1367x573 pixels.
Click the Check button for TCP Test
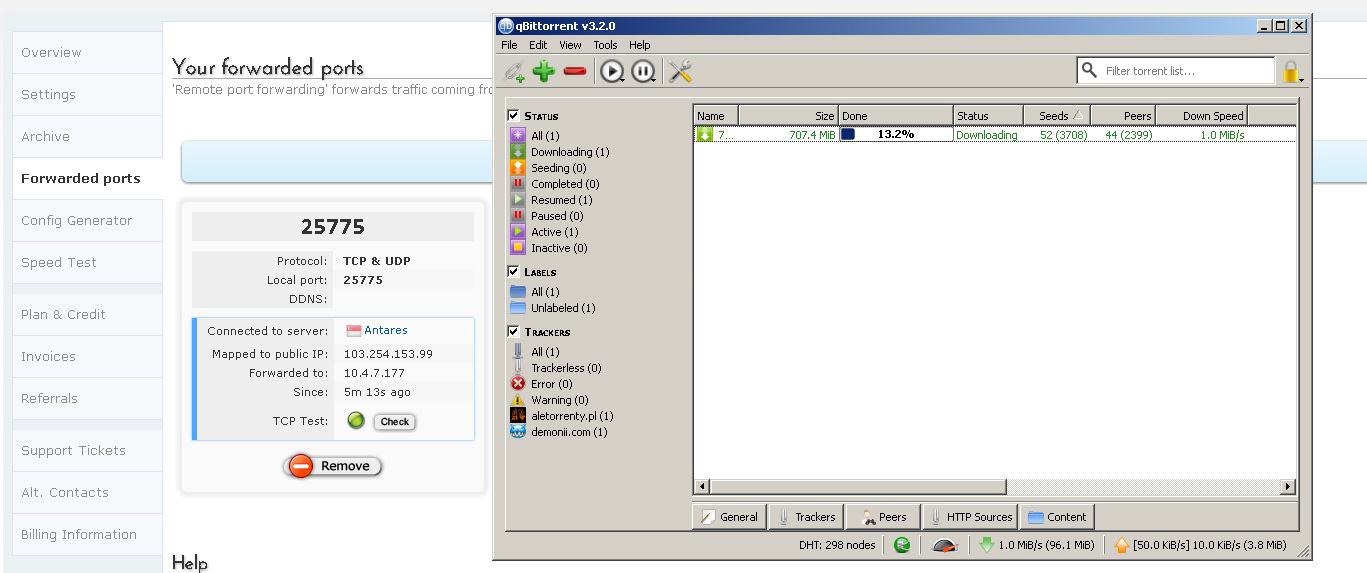tap(395, 421)
